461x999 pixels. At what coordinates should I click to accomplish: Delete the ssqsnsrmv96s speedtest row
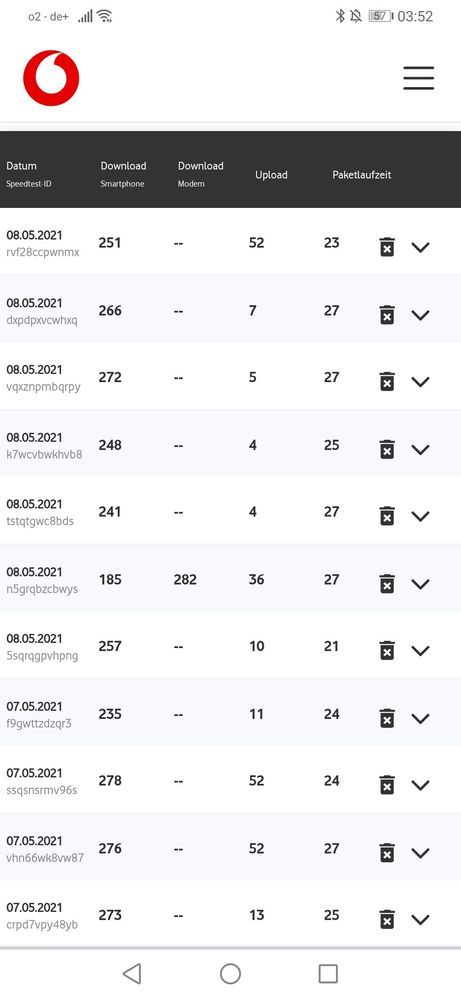tap(387, 784)
